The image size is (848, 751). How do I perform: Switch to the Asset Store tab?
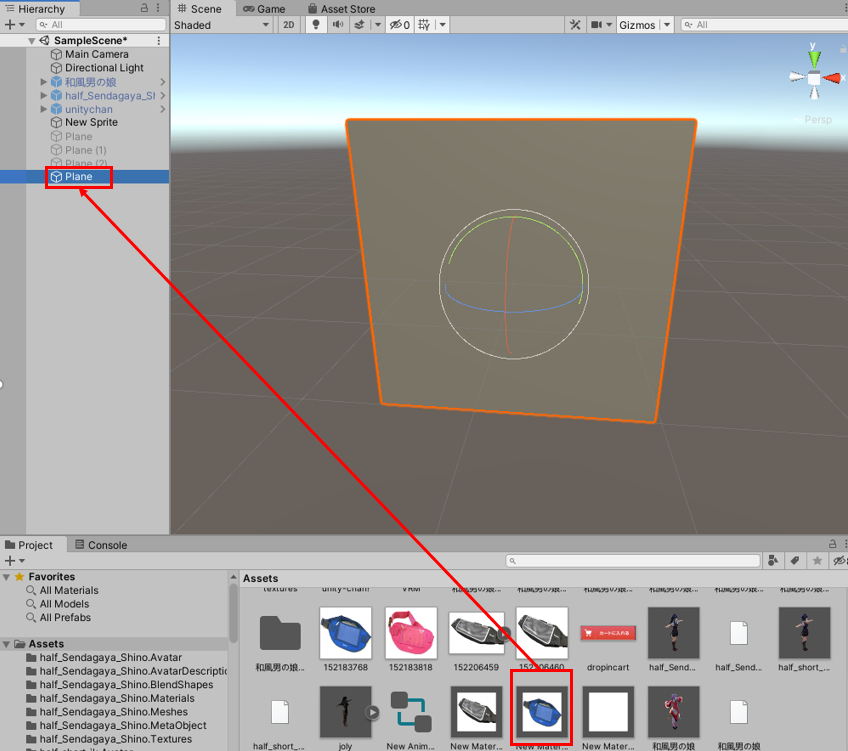342,9
